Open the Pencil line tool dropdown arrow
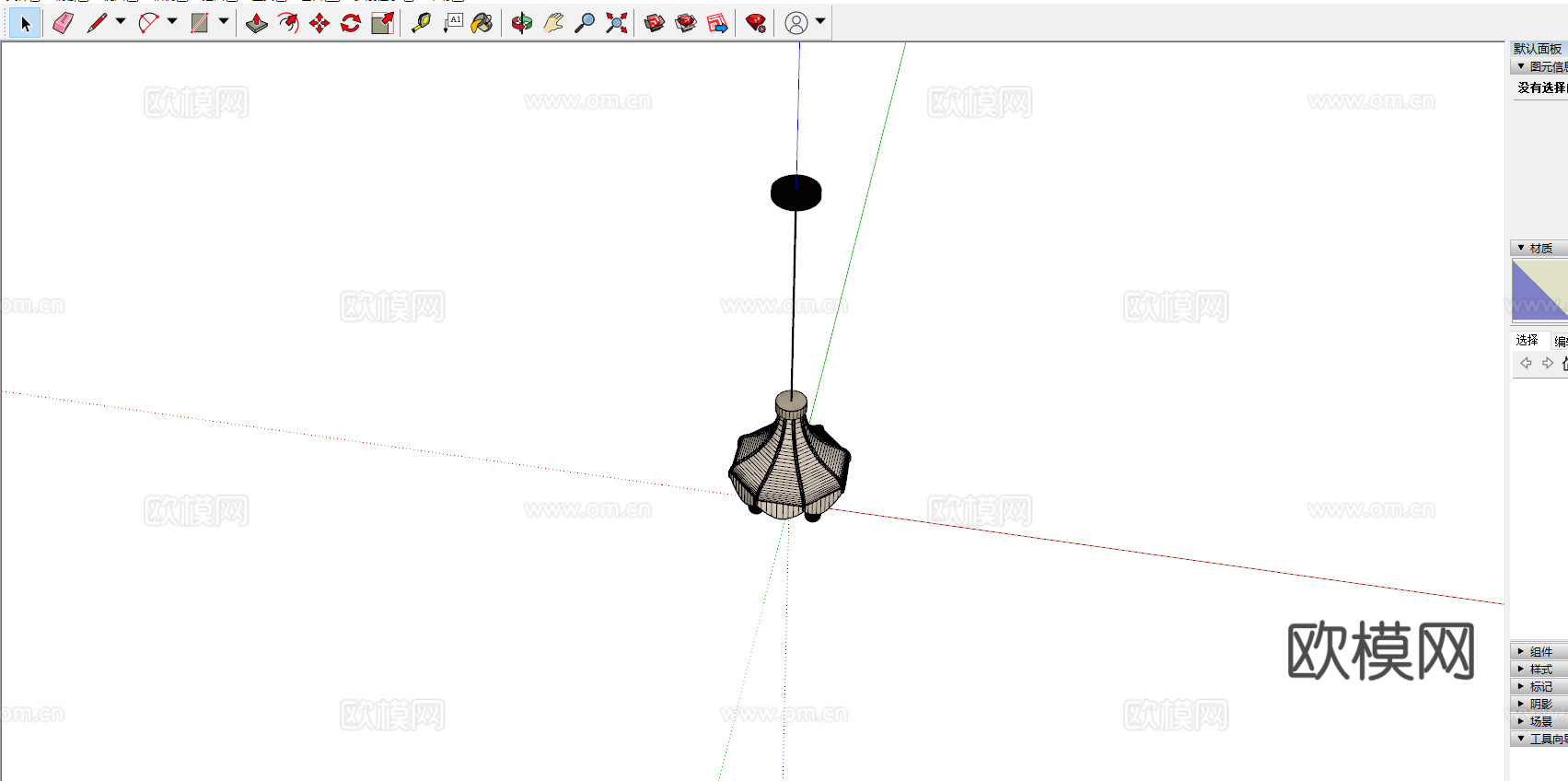Viewport: 1568px width, 781px height. click(x=121, y=22)
